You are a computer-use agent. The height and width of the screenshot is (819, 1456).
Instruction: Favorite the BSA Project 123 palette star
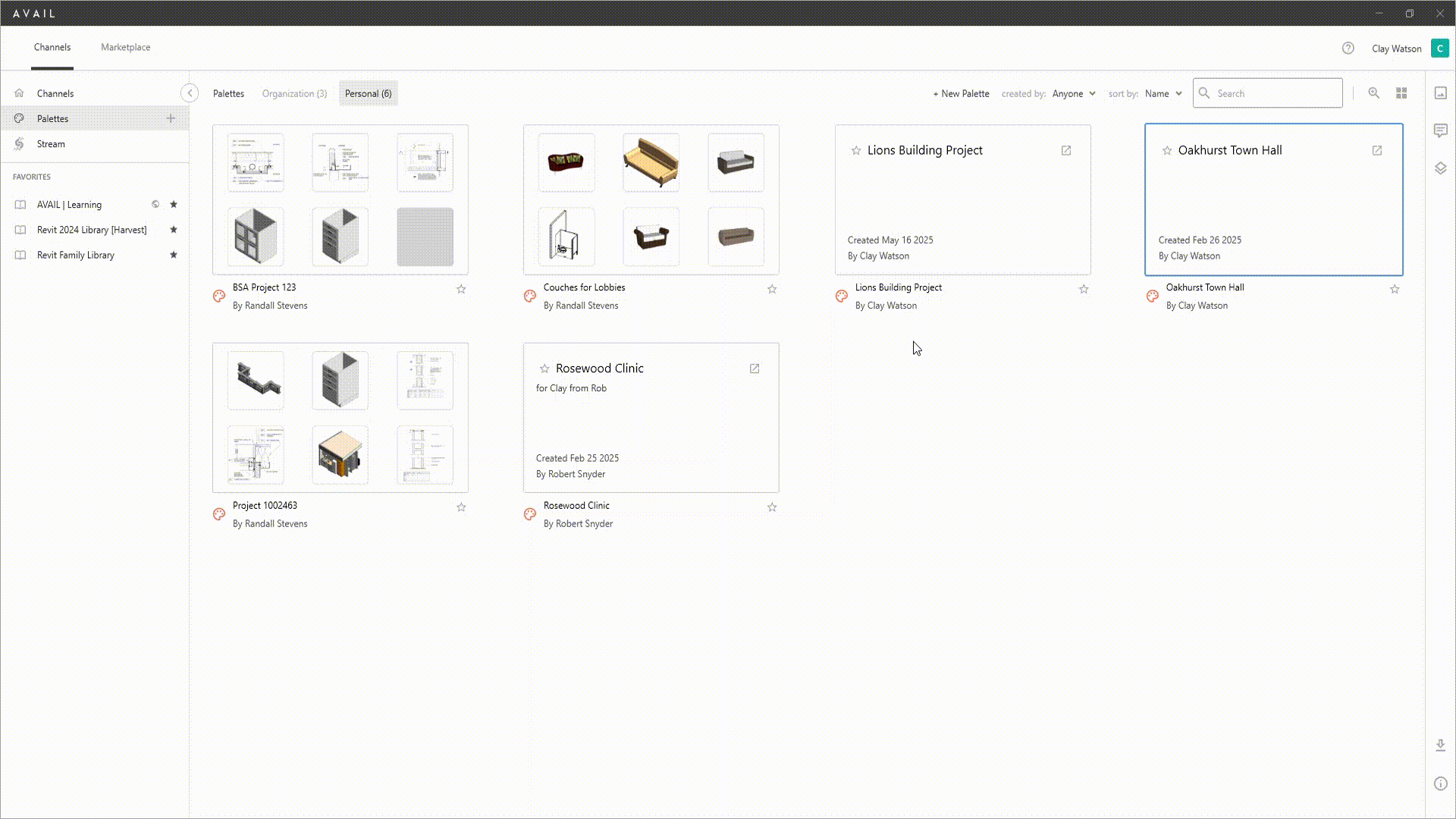click(461, 289)
